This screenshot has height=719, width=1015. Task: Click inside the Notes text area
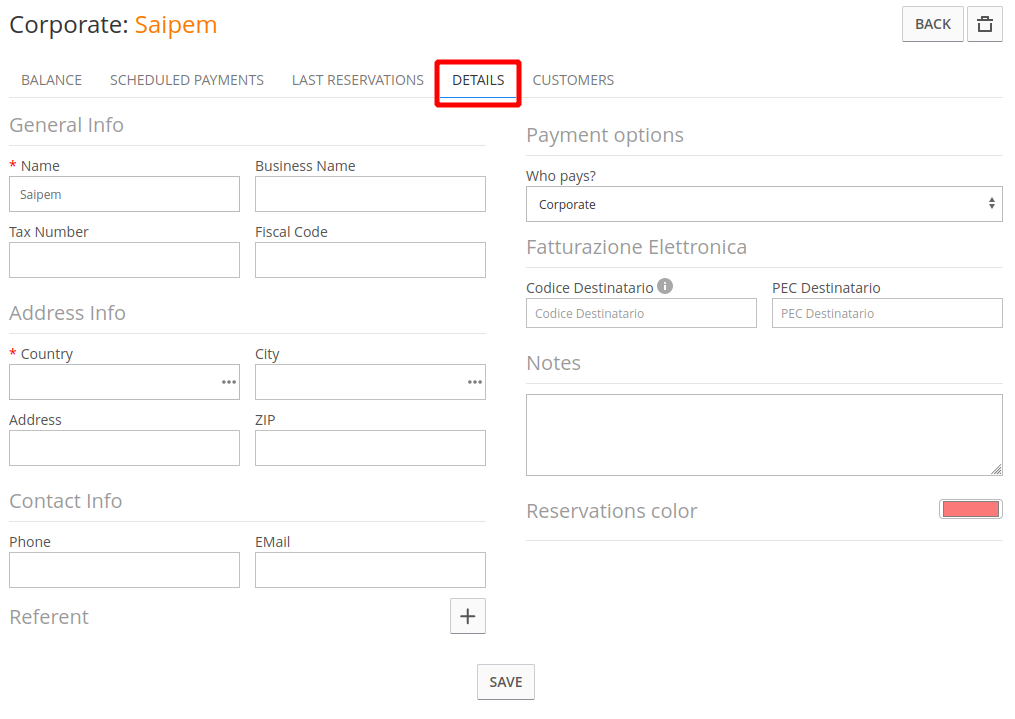pos(764,435)
